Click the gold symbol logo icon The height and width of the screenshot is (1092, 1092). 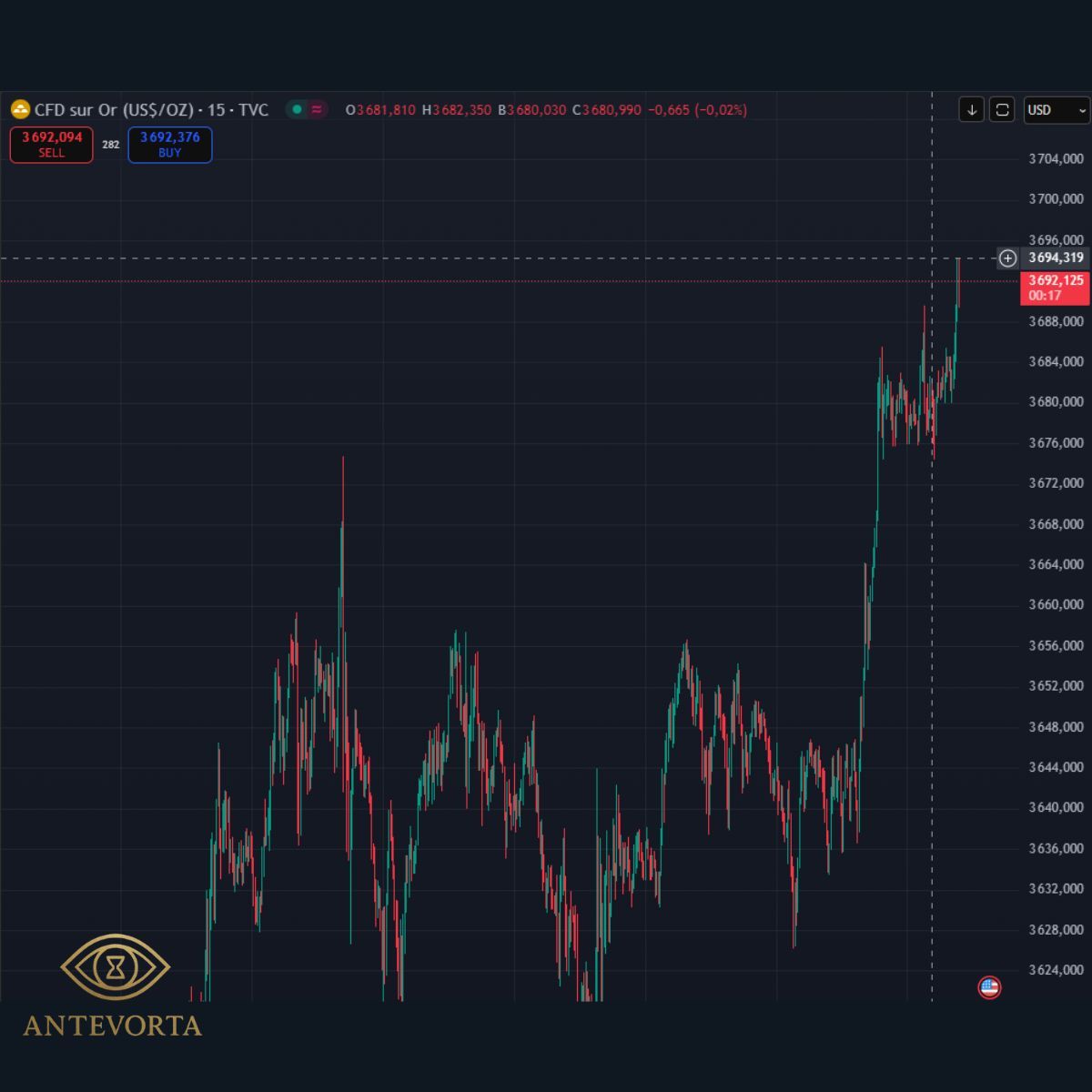20,110
